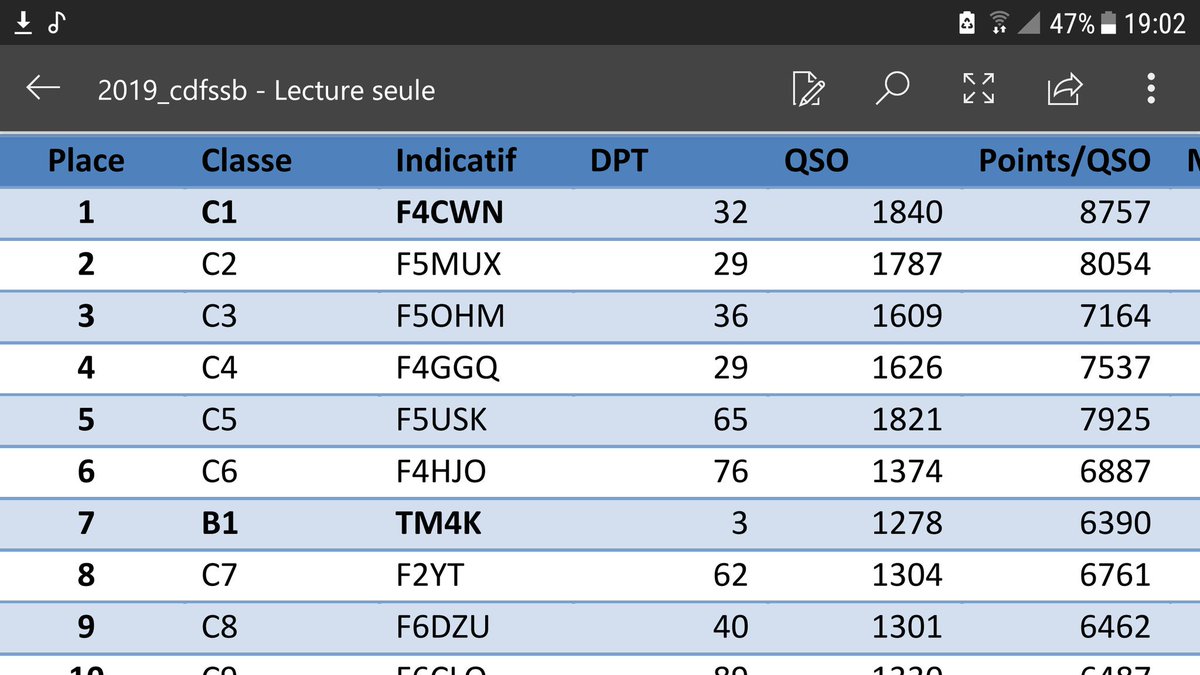The image size is (1200, 675).
Task: Tap the battery saver recycle icon
Action: (967, 23)
